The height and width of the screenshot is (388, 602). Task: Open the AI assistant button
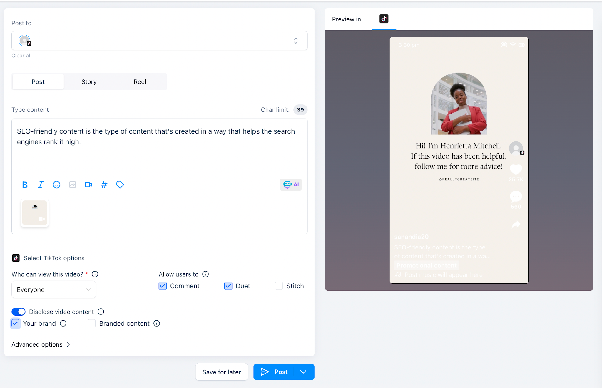tap(291, 185)
